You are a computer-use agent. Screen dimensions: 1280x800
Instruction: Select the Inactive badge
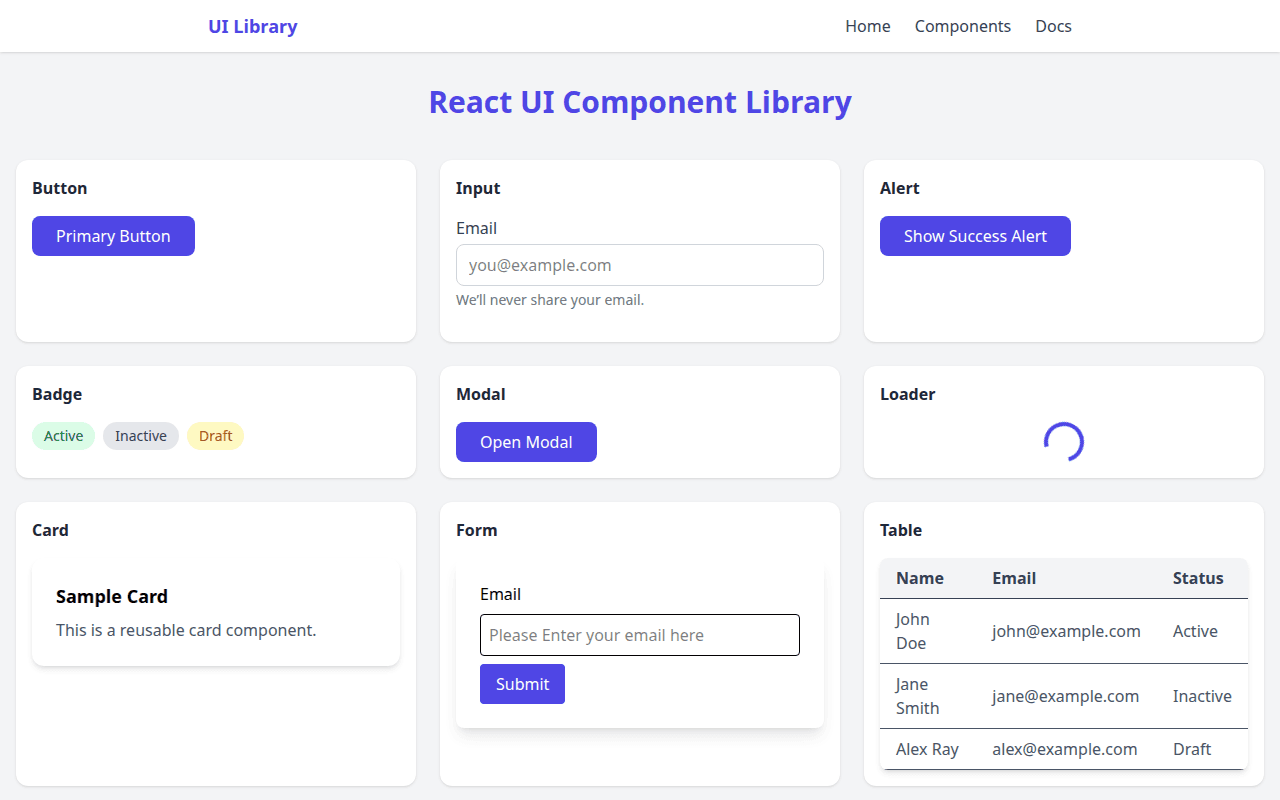coord(141,436)
